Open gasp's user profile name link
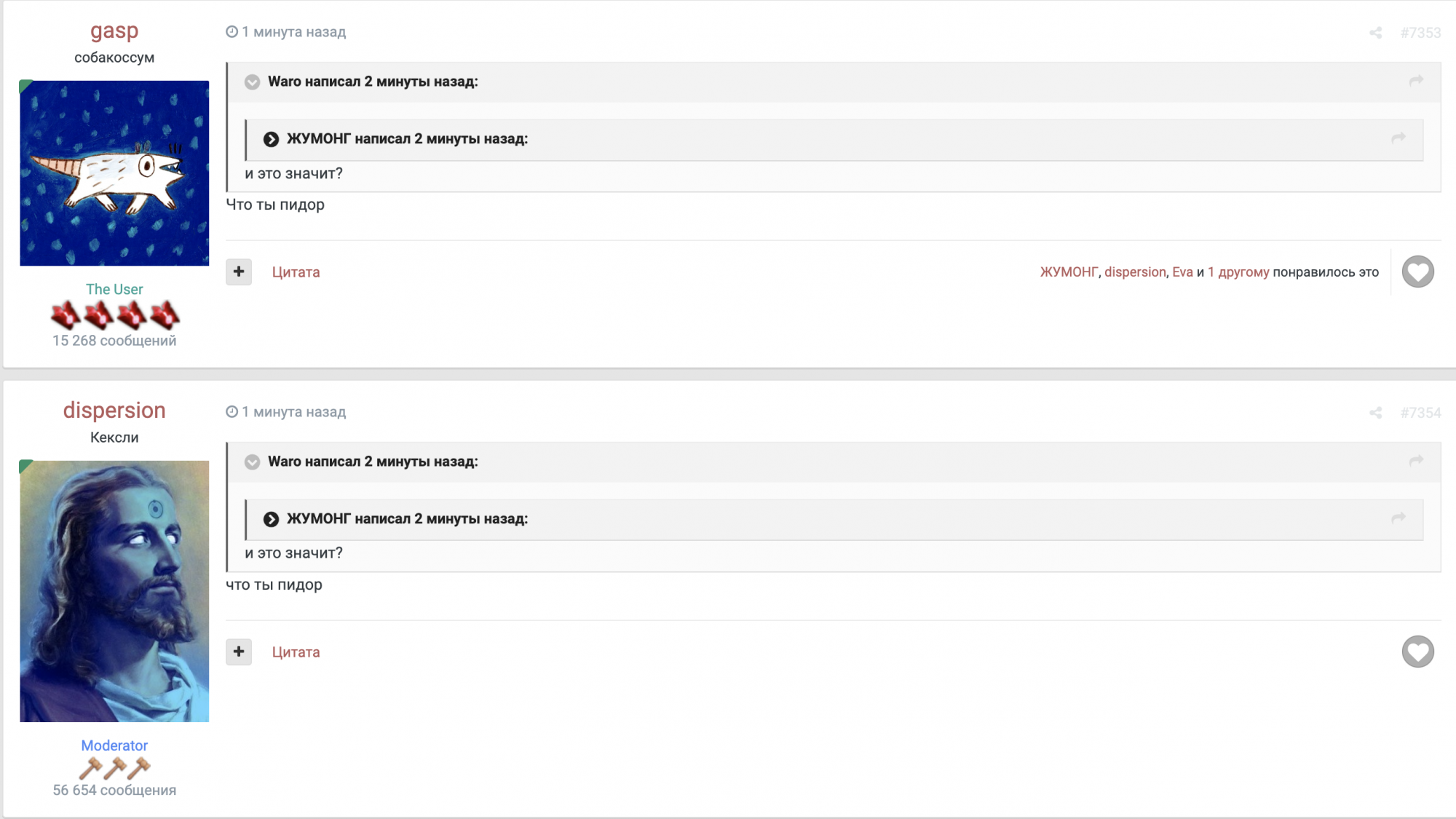 114,31
